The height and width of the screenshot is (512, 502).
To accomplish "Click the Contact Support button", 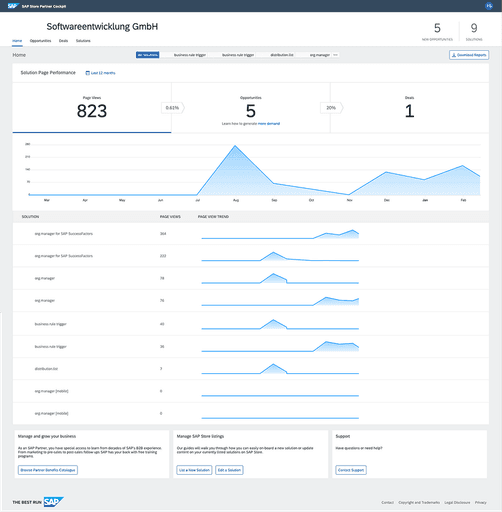I will (x=351, y=470).
